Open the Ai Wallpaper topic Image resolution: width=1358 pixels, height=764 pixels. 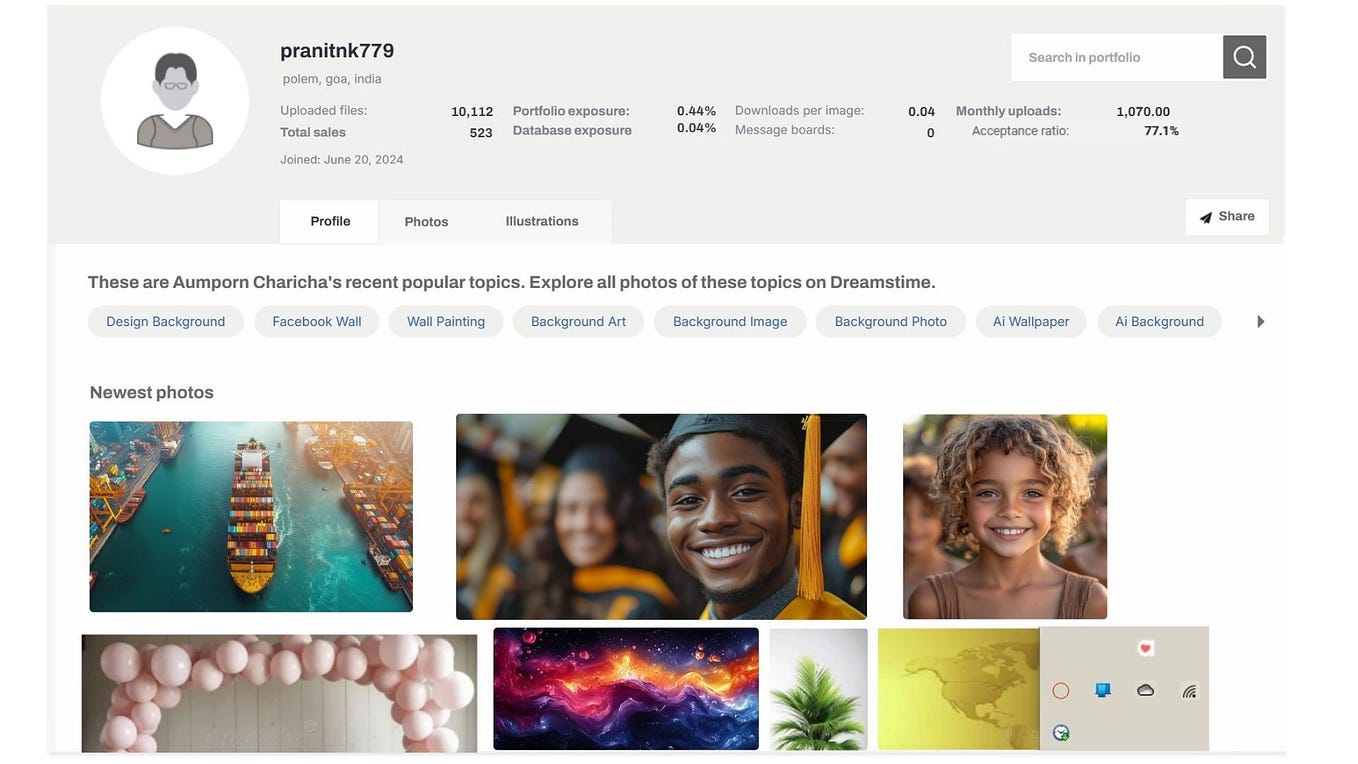coord(1031,321)
